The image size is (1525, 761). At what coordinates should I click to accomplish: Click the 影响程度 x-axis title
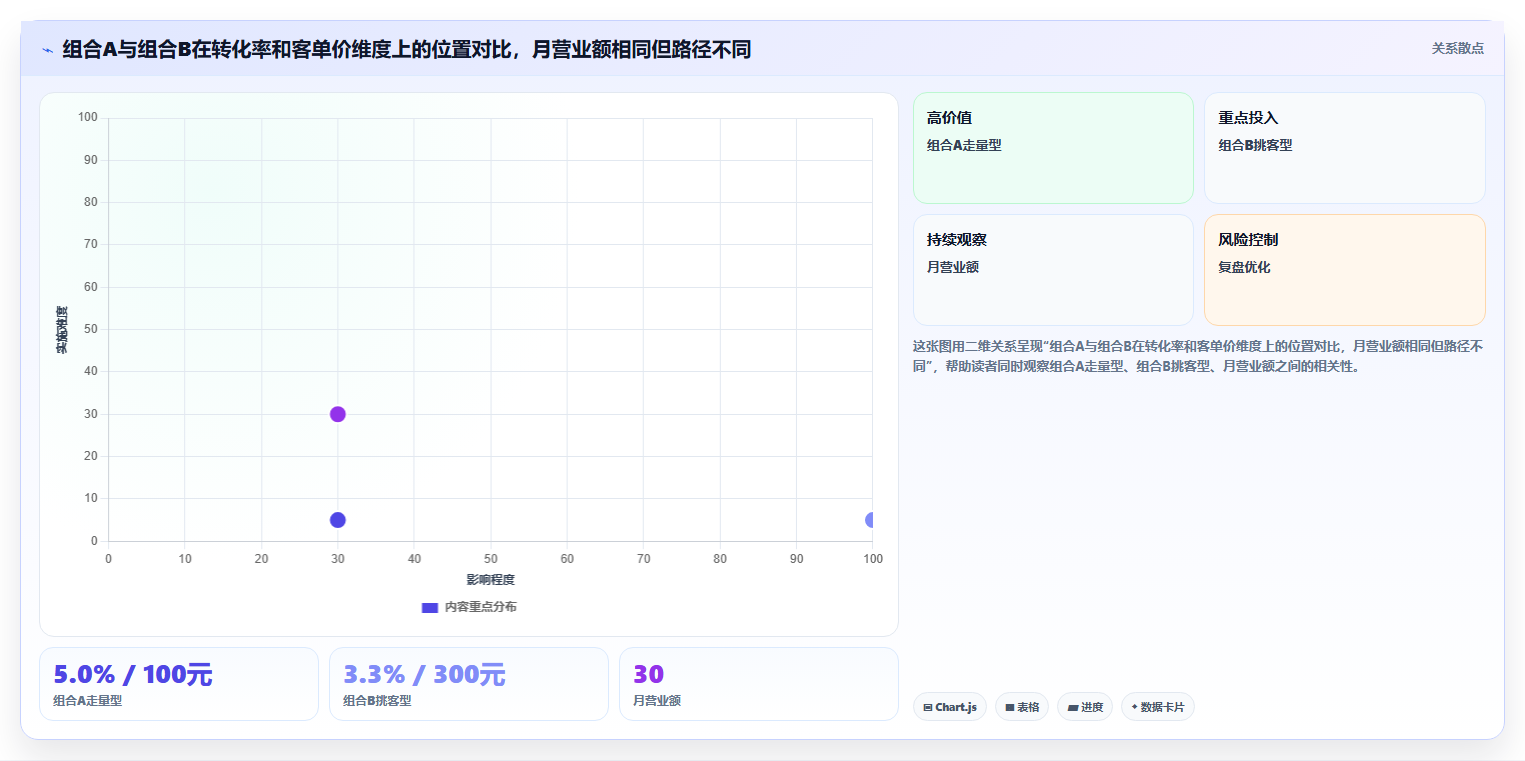pyautogui.click(x=490, y=580)
